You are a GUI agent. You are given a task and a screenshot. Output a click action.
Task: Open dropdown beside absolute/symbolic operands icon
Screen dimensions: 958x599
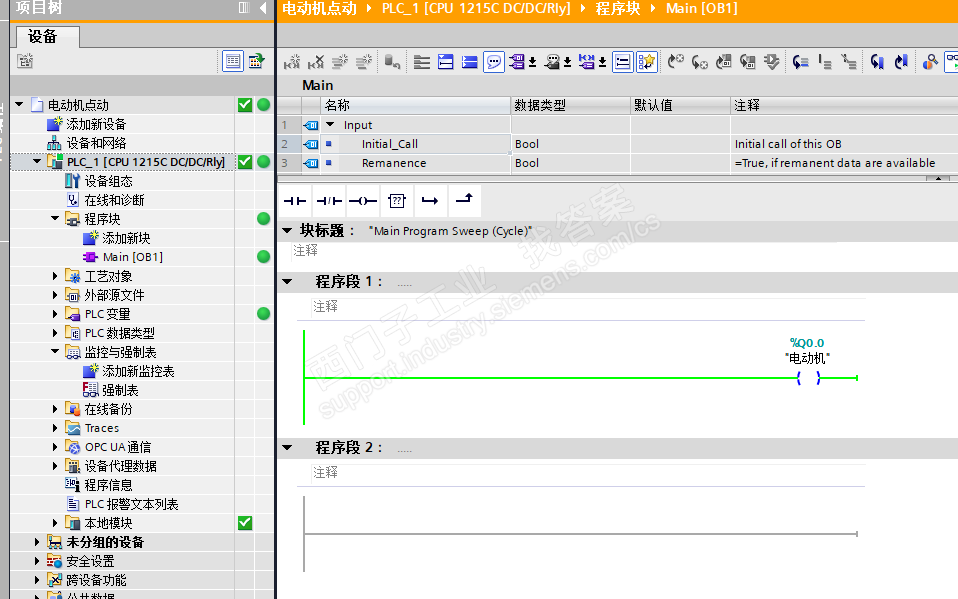click(x=533, y=62)
